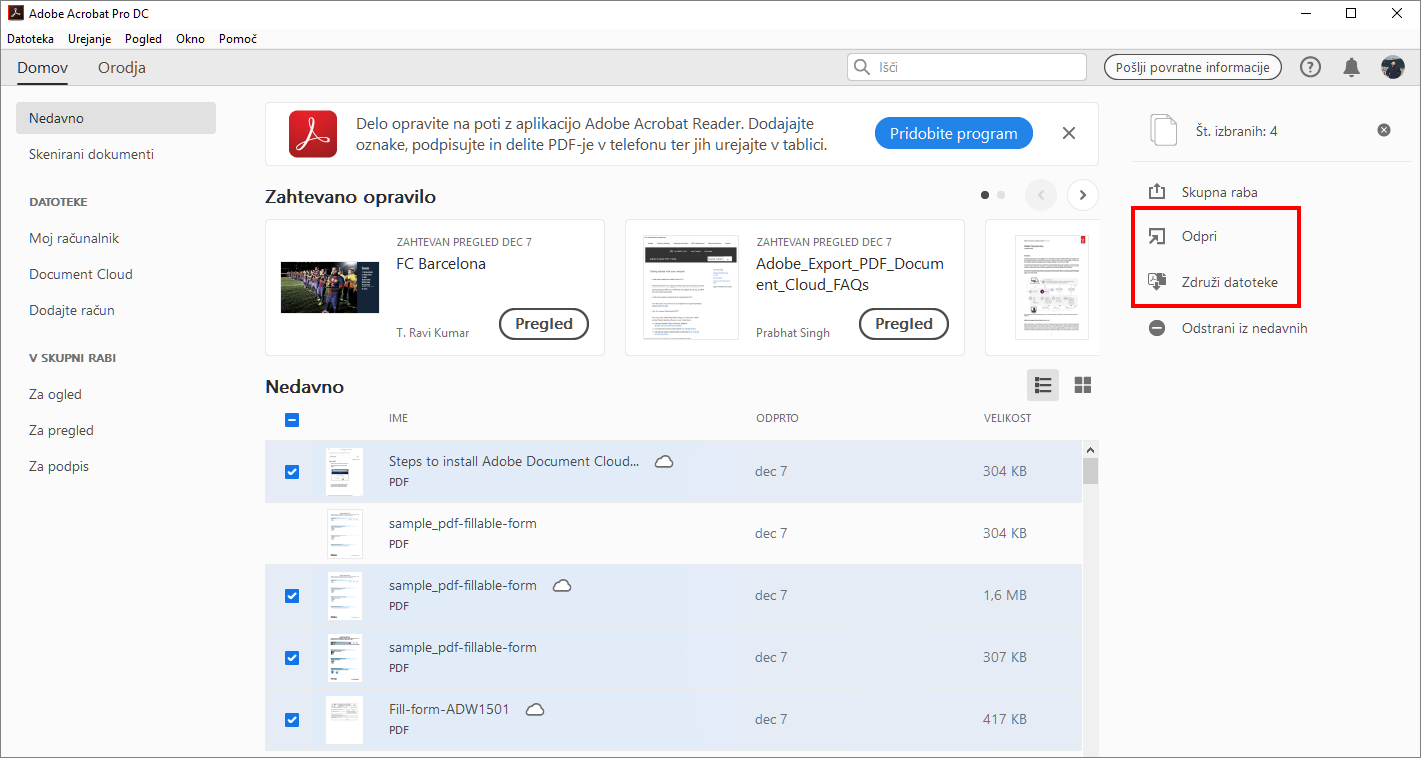
Task: Switch to the Domov tab
Action: (x=43, y=68)
